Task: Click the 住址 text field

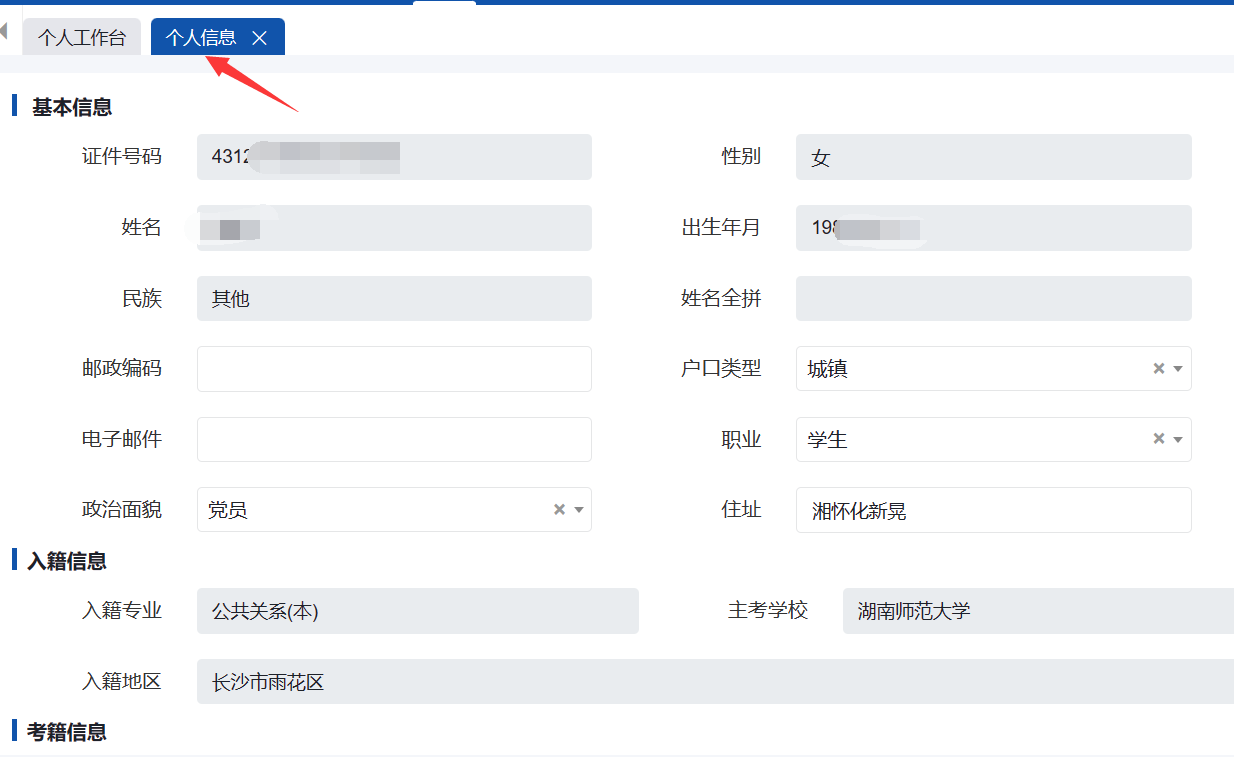Action: 993,510
